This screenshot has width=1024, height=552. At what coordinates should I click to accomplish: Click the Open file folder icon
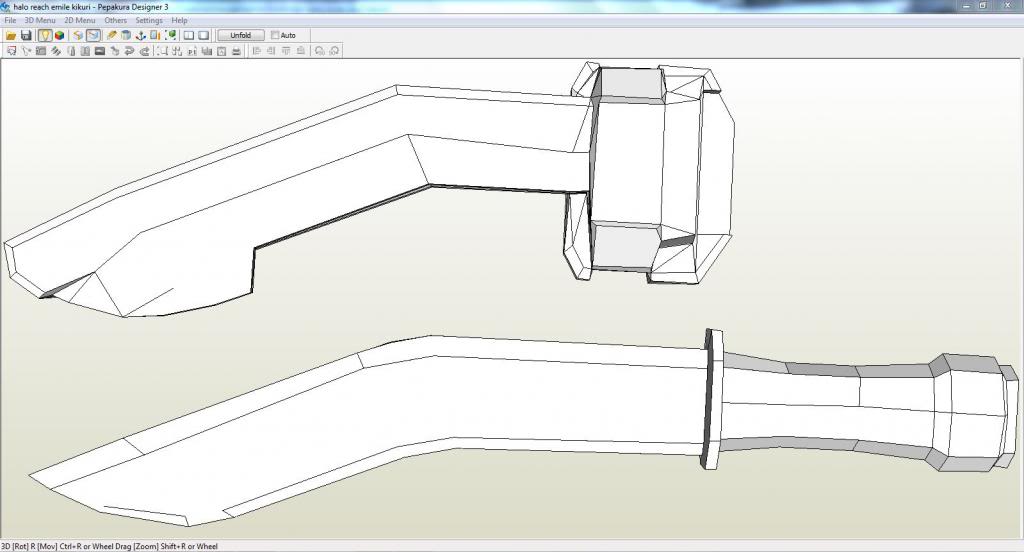click(11, 35)
